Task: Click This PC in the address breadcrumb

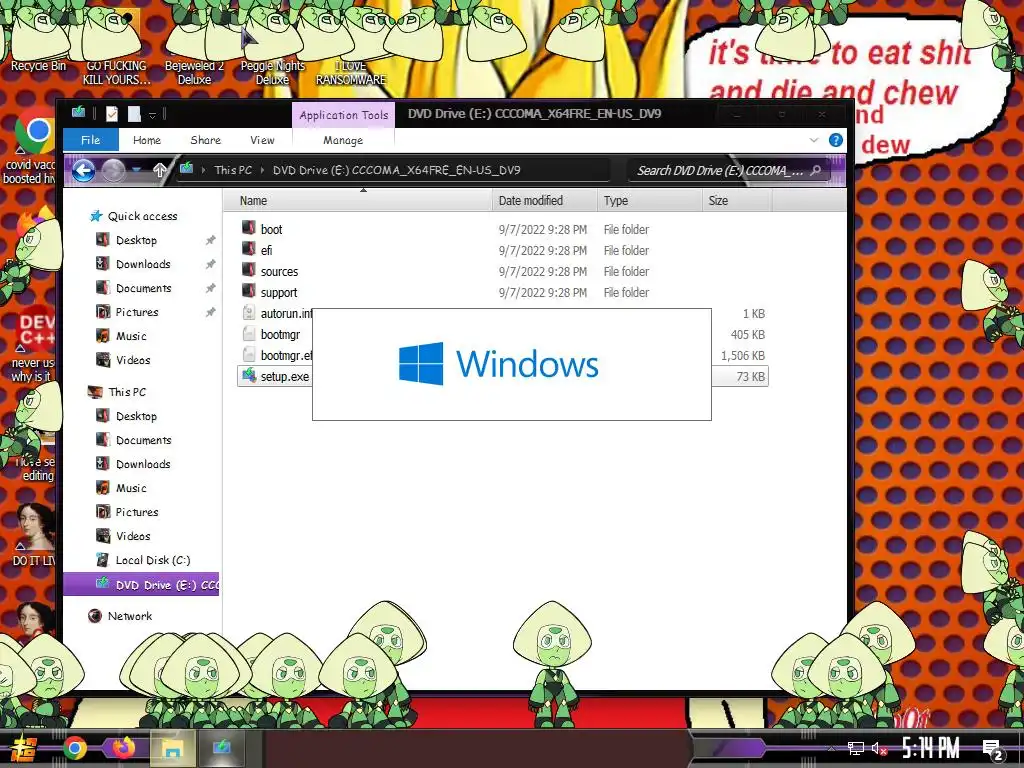Action: pos(232,170)
